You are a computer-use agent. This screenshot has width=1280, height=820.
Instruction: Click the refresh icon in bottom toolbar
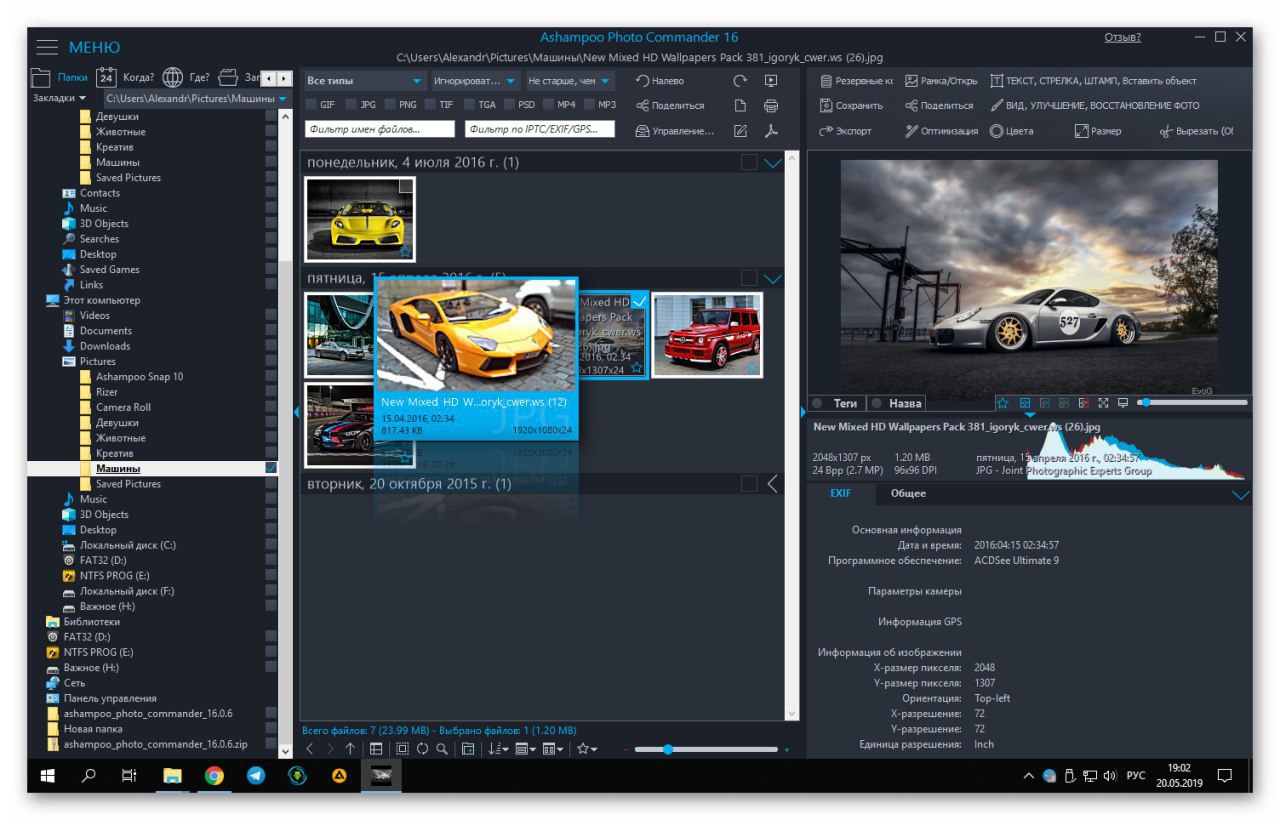point(422,749)
